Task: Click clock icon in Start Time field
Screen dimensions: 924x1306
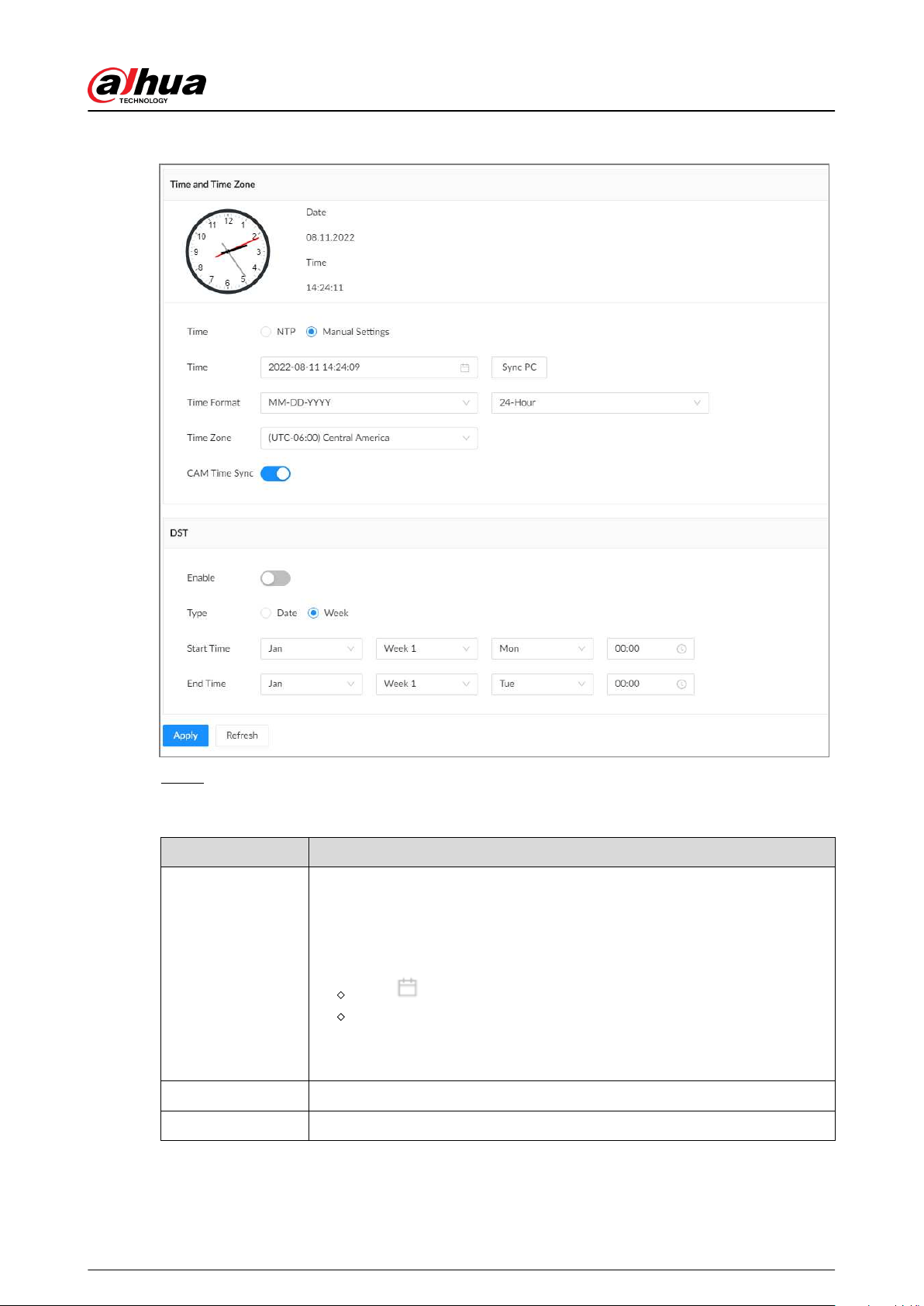Action: pyautogui.click(x=681, y=650)
